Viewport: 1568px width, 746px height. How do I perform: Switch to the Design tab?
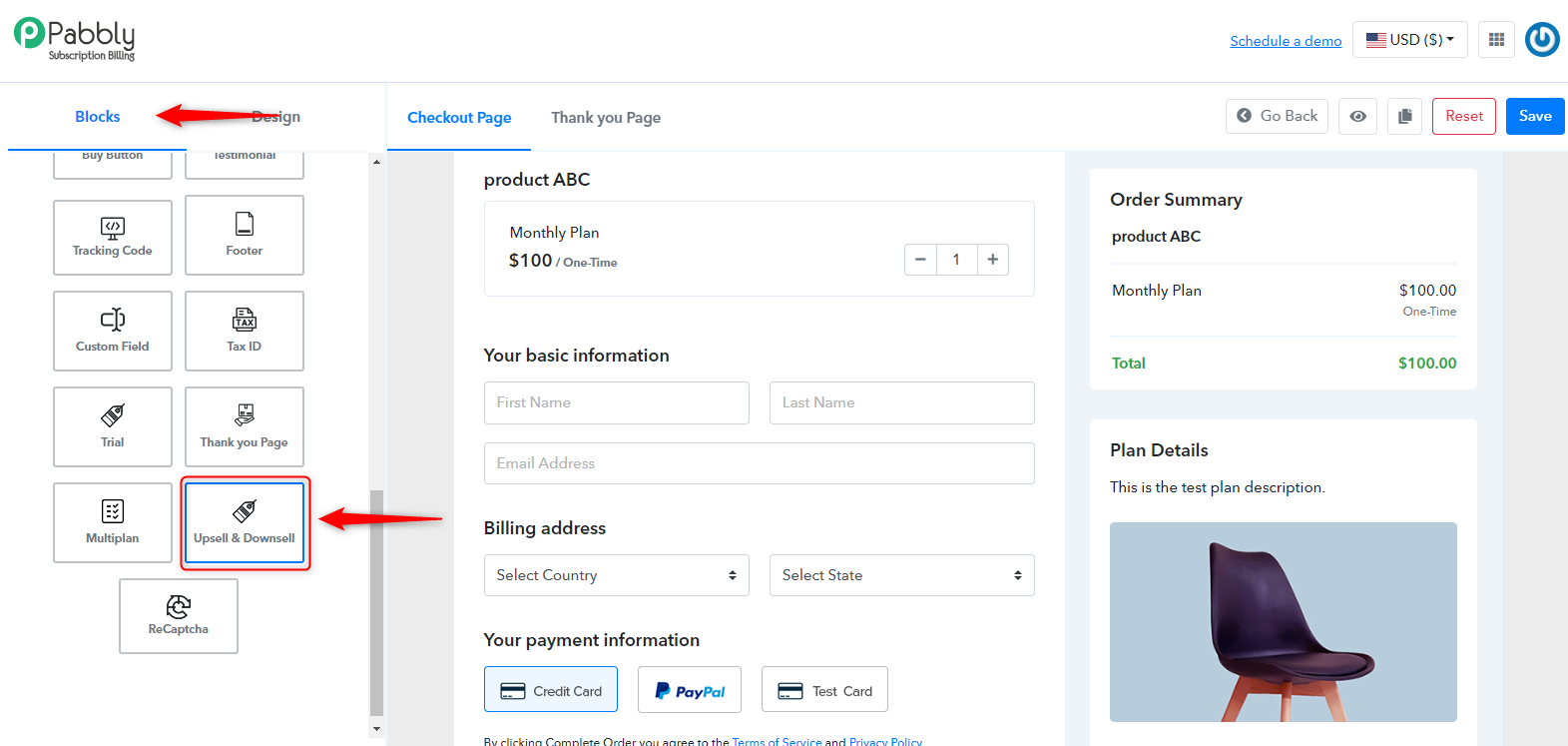tap(275, 117)
